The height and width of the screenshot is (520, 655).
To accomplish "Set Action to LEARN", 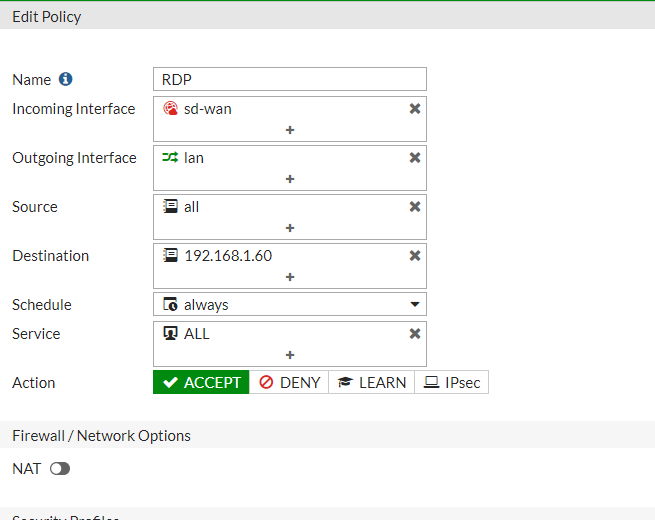I will point(372,382).
